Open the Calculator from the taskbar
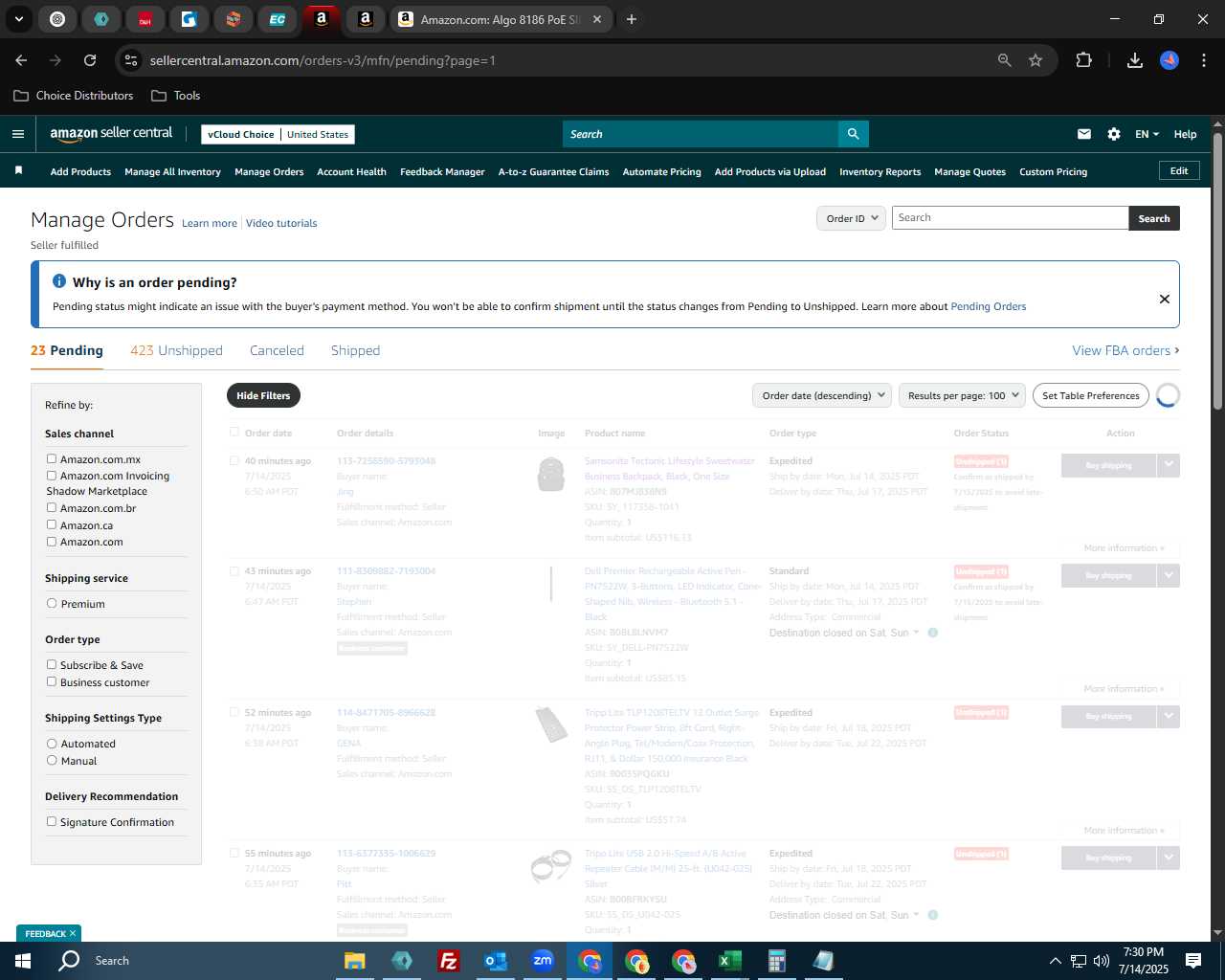The width and height of the screenshot is (1225, 980). (x=776, y=961)
